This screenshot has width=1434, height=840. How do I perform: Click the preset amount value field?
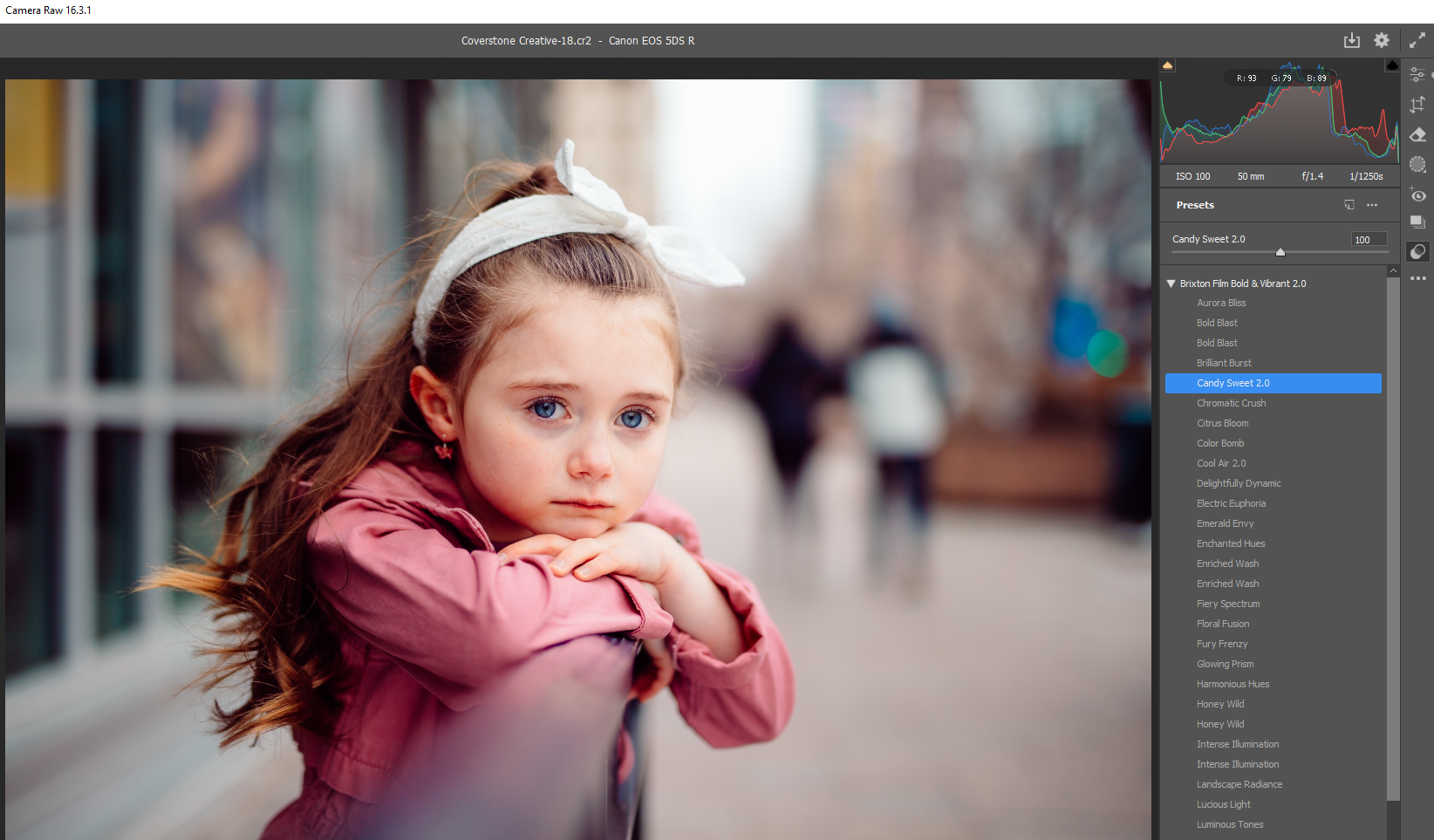coord(1368,240)
